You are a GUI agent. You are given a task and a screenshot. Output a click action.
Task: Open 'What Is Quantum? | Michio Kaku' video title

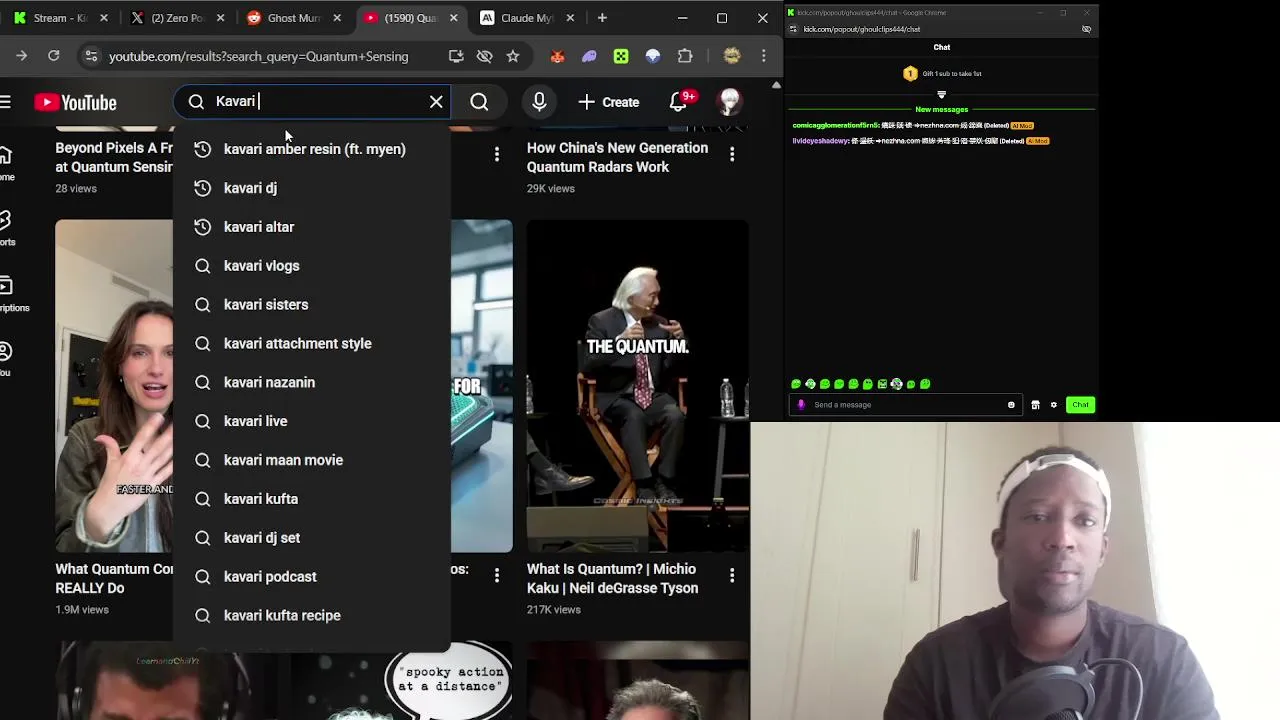(x=612, y=578)
